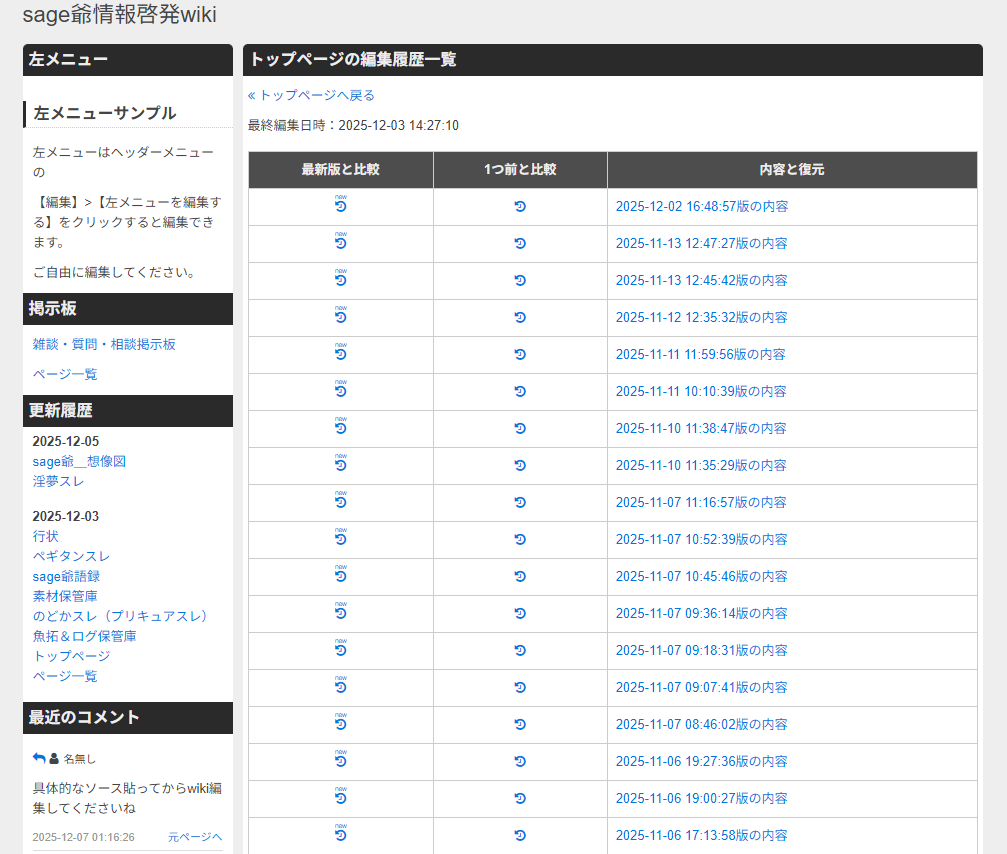Viewport: 1007px width, 854px height.
Task: Click latest-compare icon for 2025-11-12 12:35:32 row
Action: (x=340, y=317)
